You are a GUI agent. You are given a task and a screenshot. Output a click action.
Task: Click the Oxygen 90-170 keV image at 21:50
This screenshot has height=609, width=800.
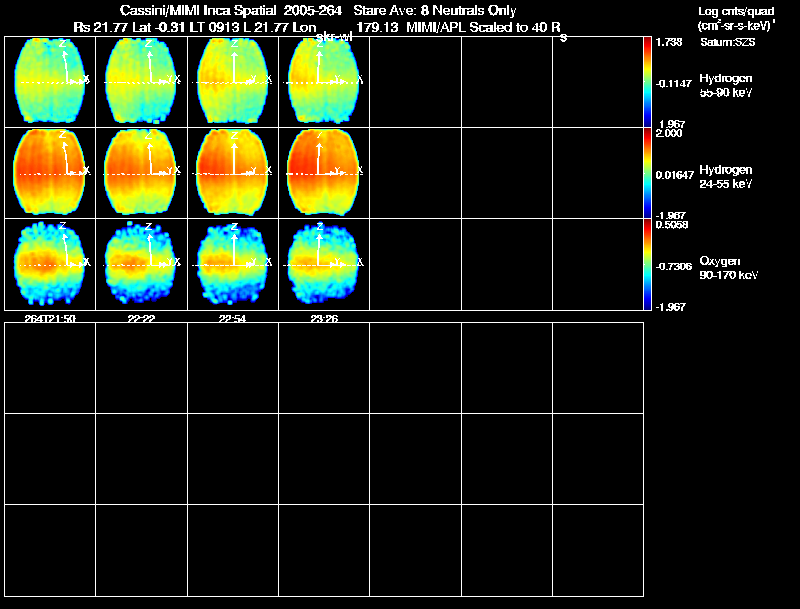click(50, 264)
